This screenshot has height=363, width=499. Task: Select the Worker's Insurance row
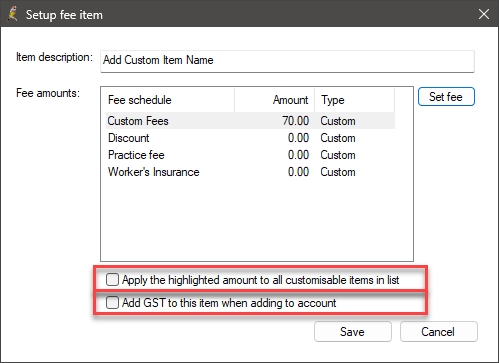click(x=250, y=172)
